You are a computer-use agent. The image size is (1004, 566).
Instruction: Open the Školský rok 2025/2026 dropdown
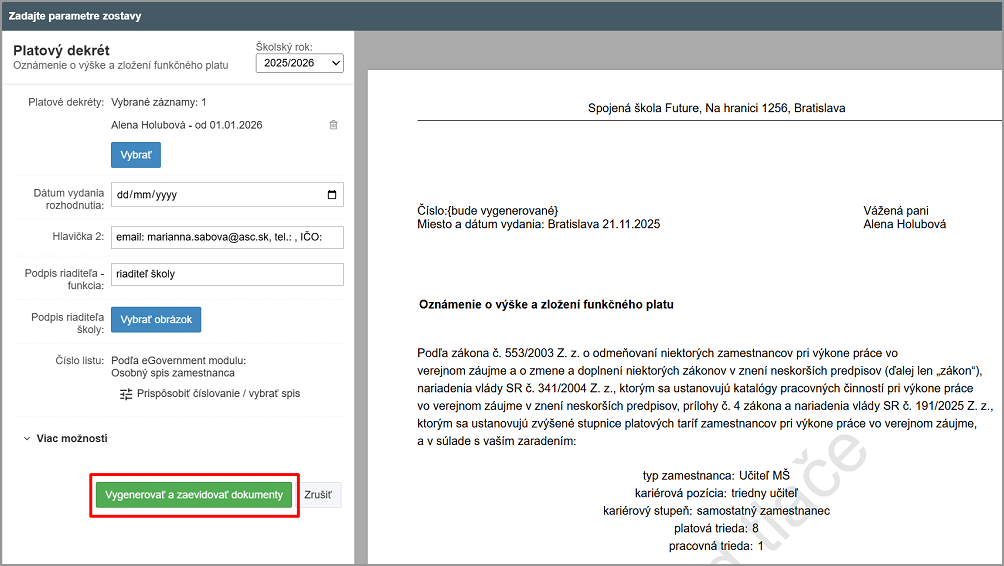pos(299,63)
